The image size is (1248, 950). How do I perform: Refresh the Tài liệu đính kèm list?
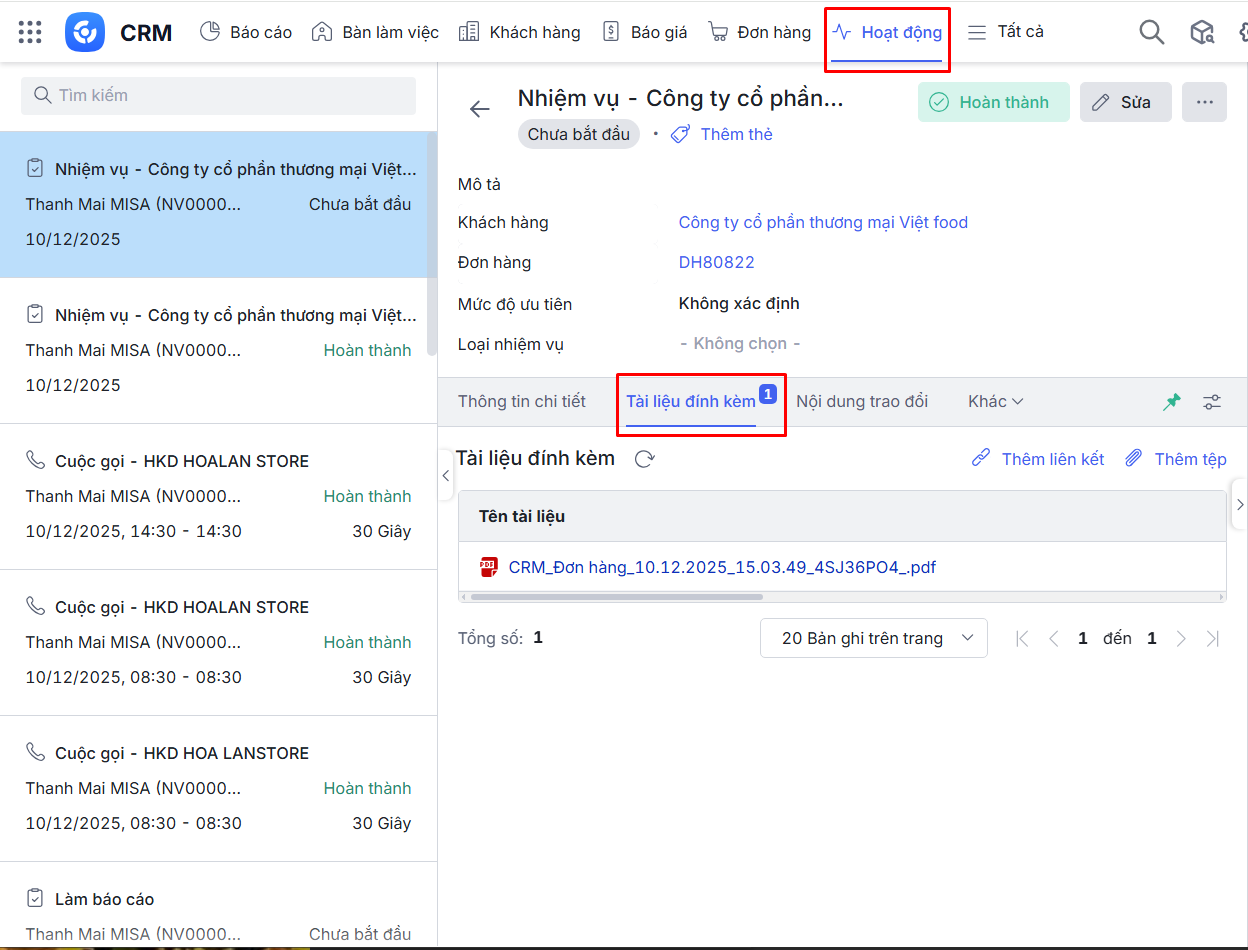point(645,459)
